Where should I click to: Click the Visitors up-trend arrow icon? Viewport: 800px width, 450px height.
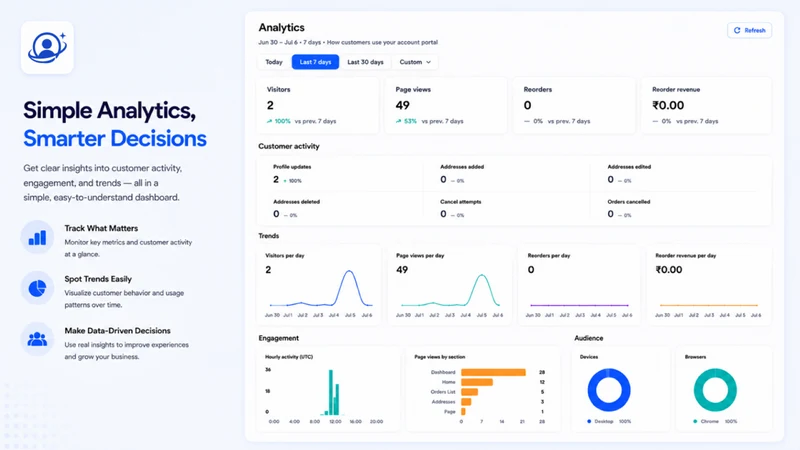coord(269,121)
